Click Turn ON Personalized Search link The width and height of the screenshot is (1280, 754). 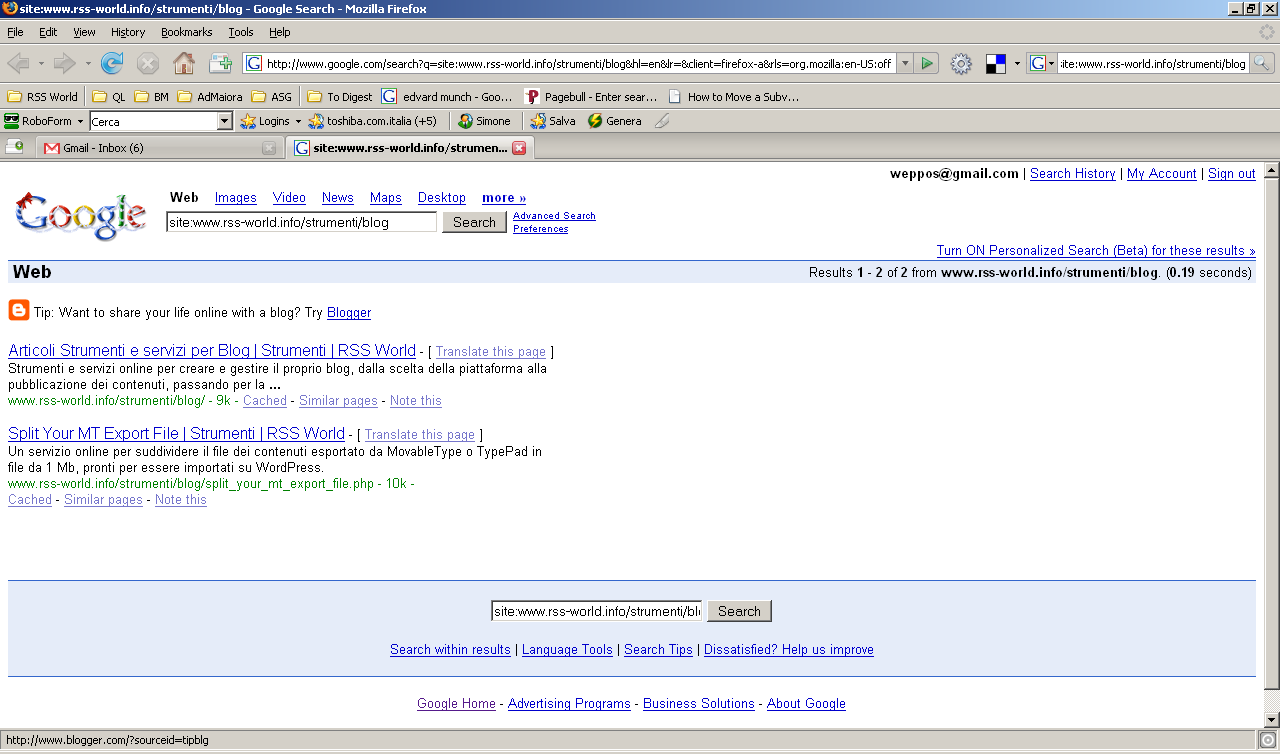point(1096,251)
